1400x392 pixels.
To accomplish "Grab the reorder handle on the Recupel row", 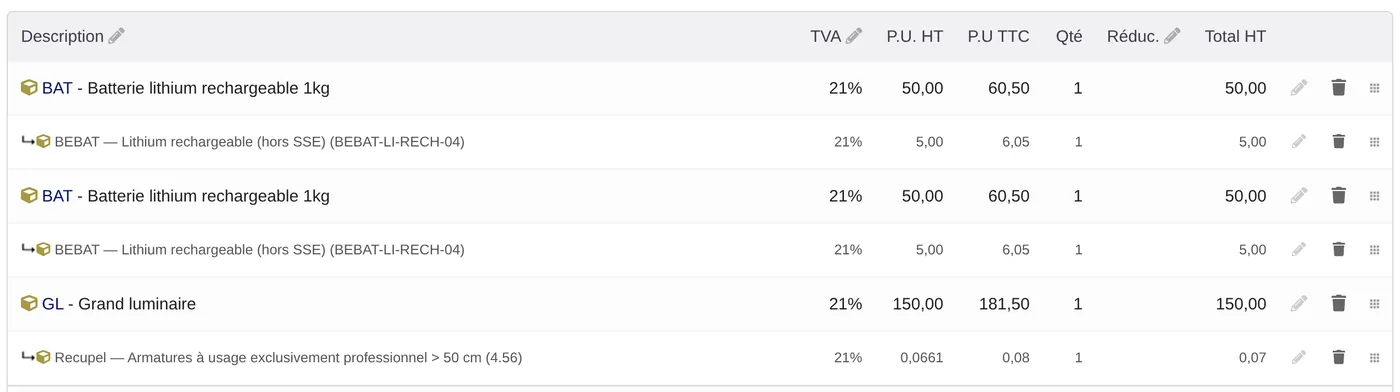I will 1374,357.
